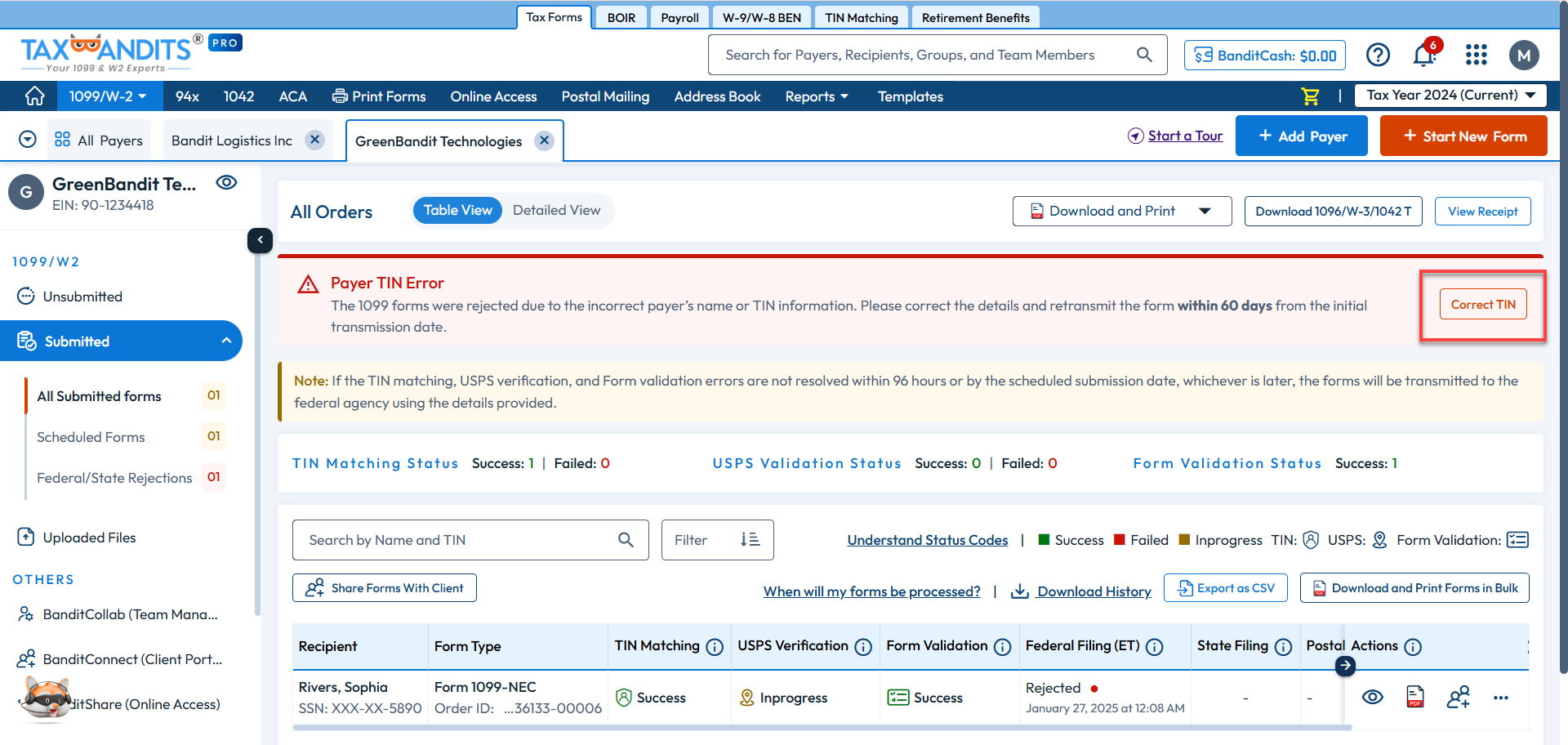Screen dimensions: 1568x745
Task: Open more actions ellipsis for Rivers row
Action: 1501,698
